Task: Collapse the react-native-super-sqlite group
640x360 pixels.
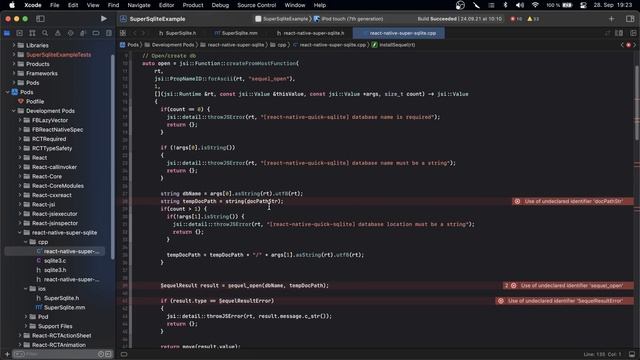Action: (20, 233)
